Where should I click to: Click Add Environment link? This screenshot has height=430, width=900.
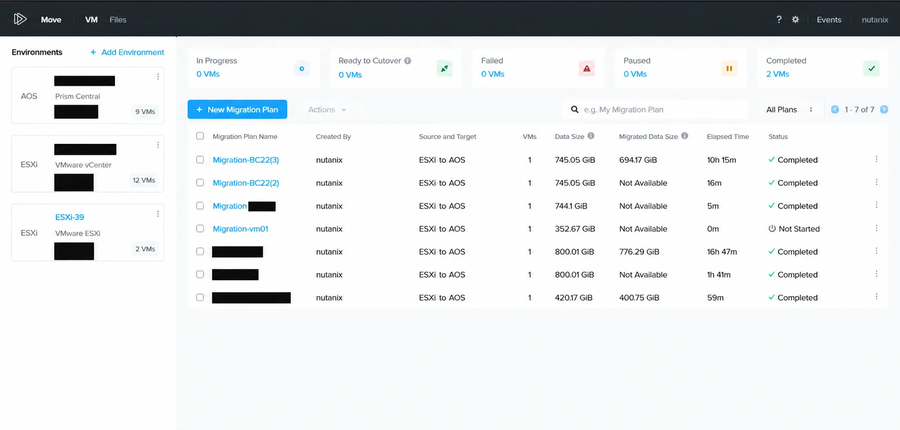click(127, 52)
